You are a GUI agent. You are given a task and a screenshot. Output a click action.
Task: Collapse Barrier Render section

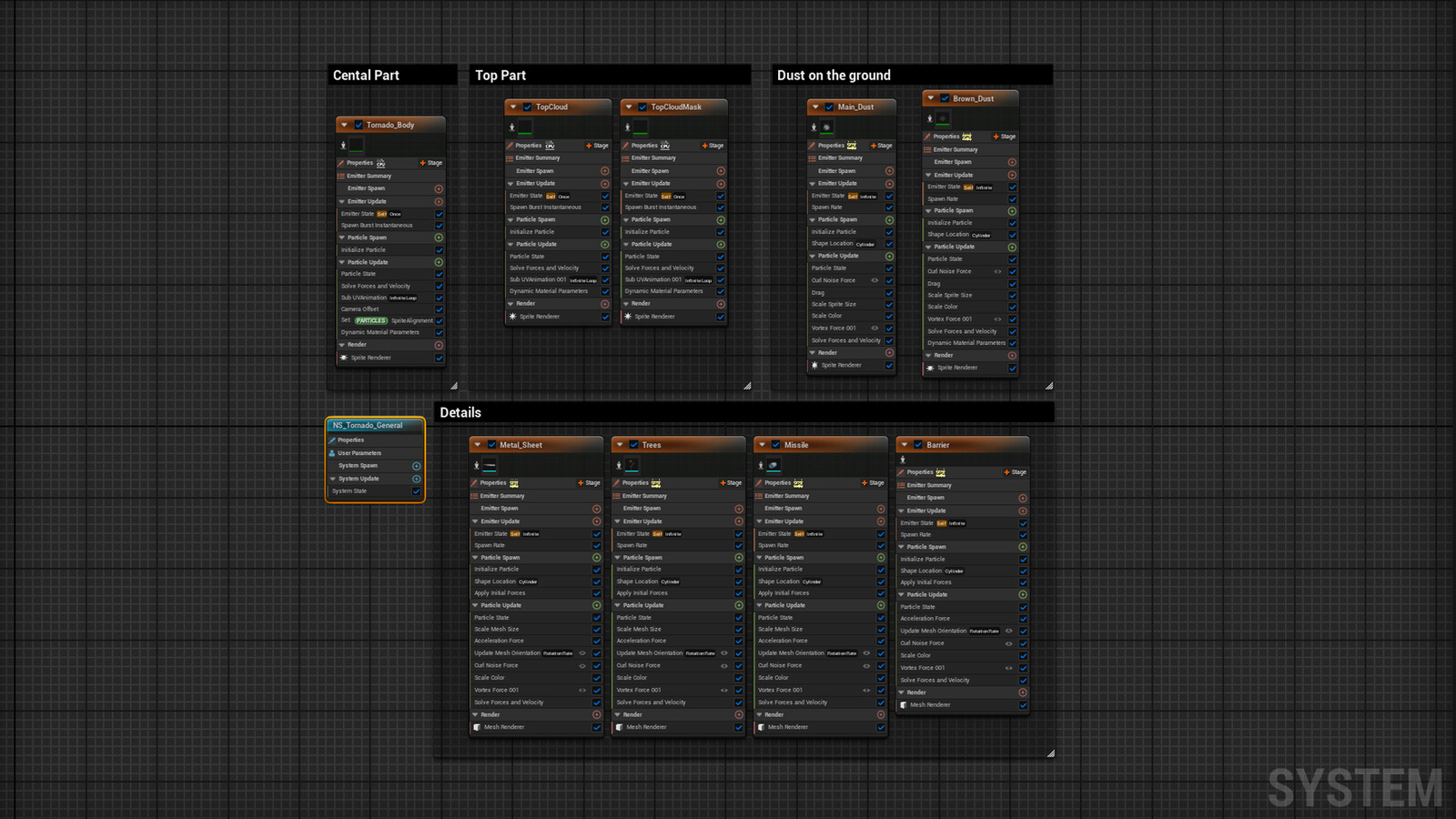(x=901, y=693)
